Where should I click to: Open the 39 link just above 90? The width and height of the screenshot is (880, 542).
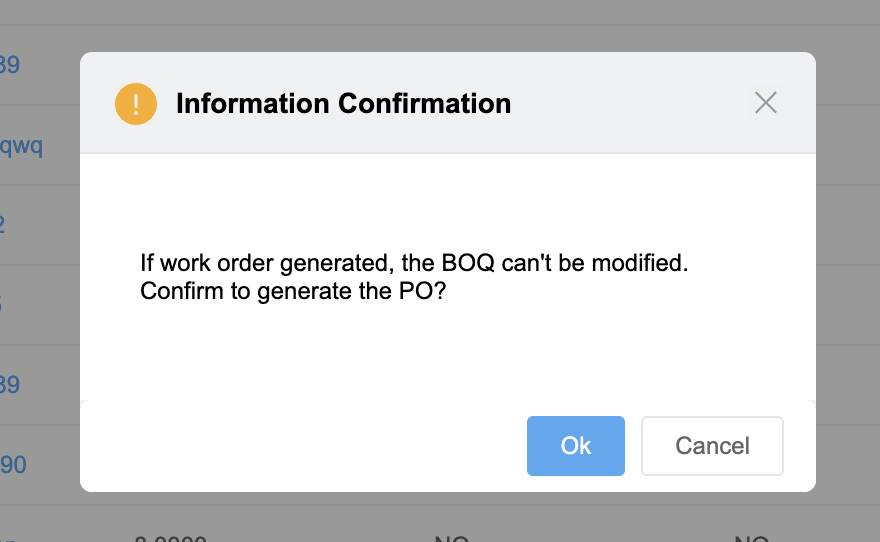[x=10, y=384]
